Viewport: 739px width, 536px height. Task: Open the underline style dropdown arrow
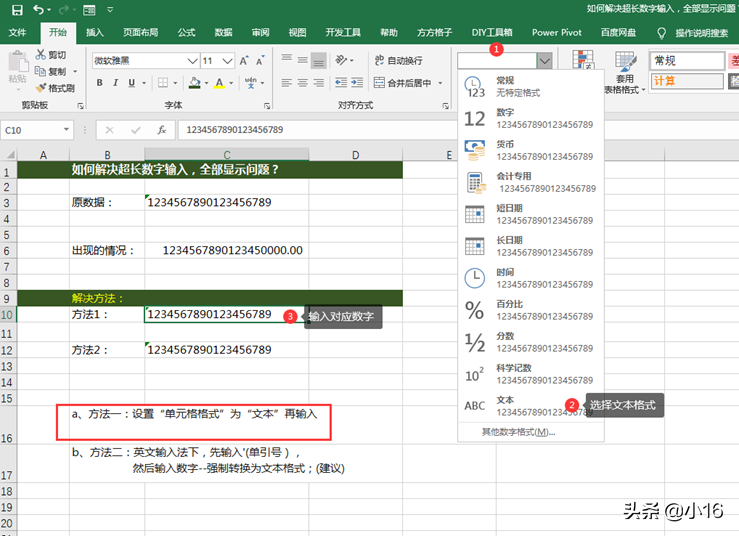tap(144, 83)
